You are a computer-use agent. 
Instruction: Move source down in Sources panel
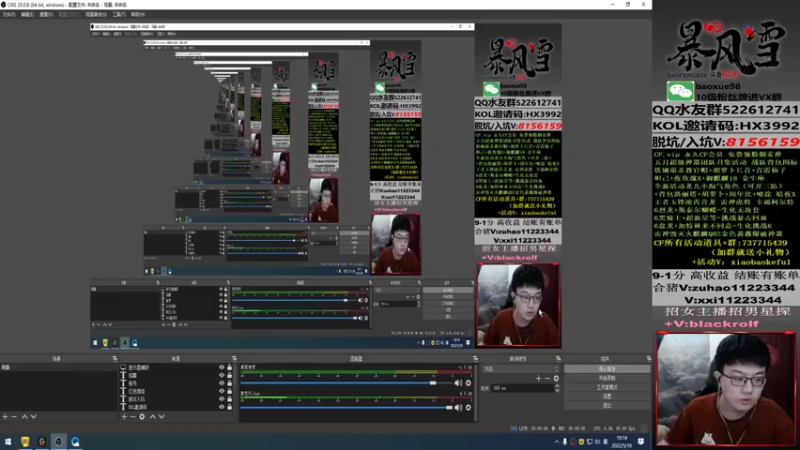[x=161, y=417]
